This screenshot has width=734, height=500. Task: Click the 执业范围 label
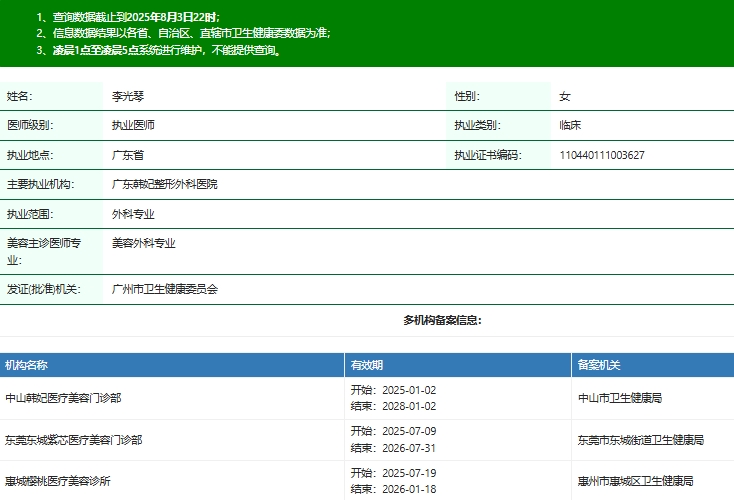coord(30,214)
